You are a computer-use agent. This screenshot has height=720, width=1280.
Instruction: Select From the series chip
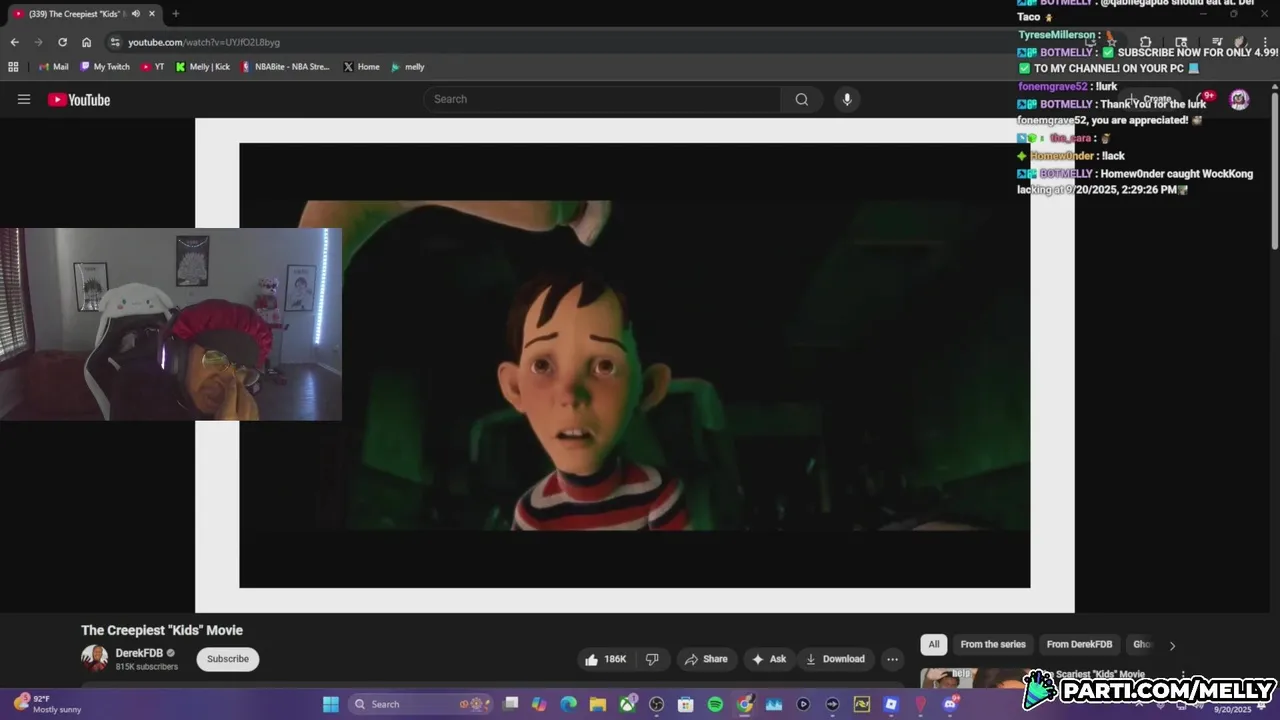tap(993, 645)
